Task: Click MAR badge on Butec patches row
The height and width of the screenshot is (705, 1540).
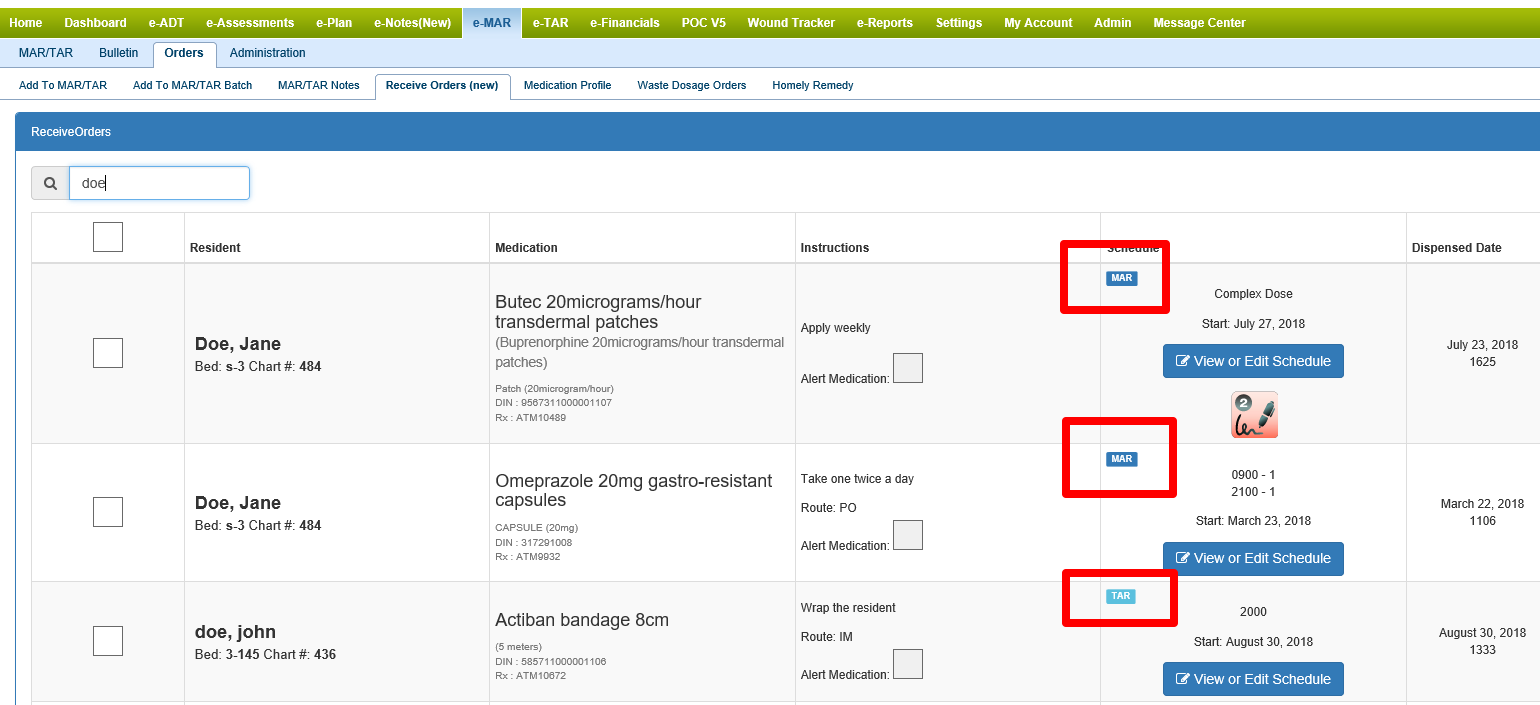Action: click(x=1121, y=278)
